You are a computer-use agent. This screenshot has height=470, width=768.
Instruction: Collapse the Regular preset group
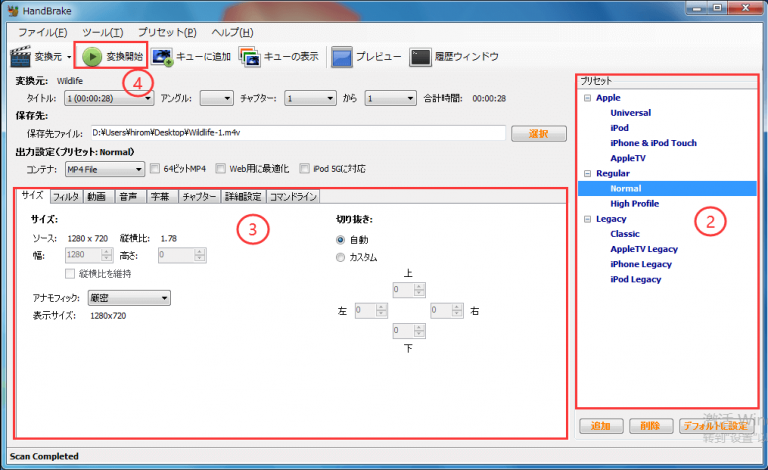pos(587,173)
